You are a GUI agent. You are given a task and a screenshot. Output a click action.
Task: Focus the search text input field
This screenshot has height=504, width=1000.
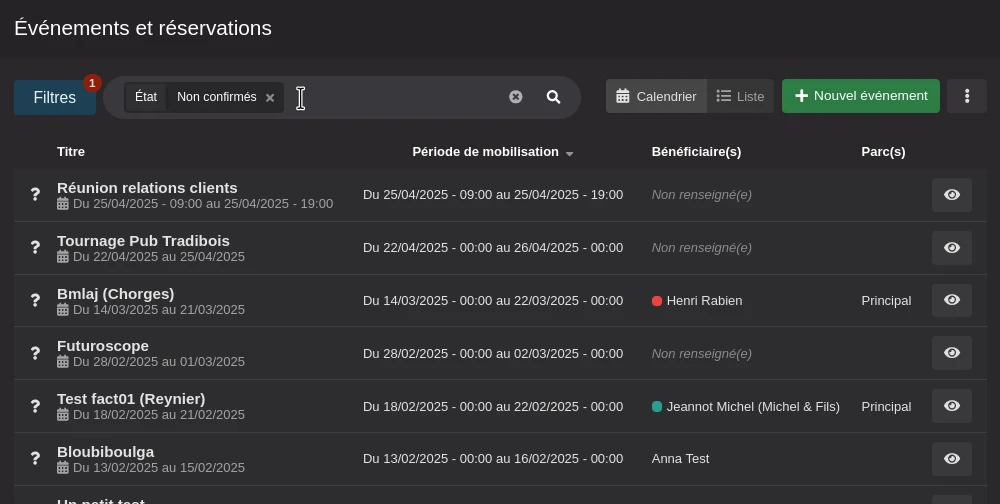click(x=400, y=97)
